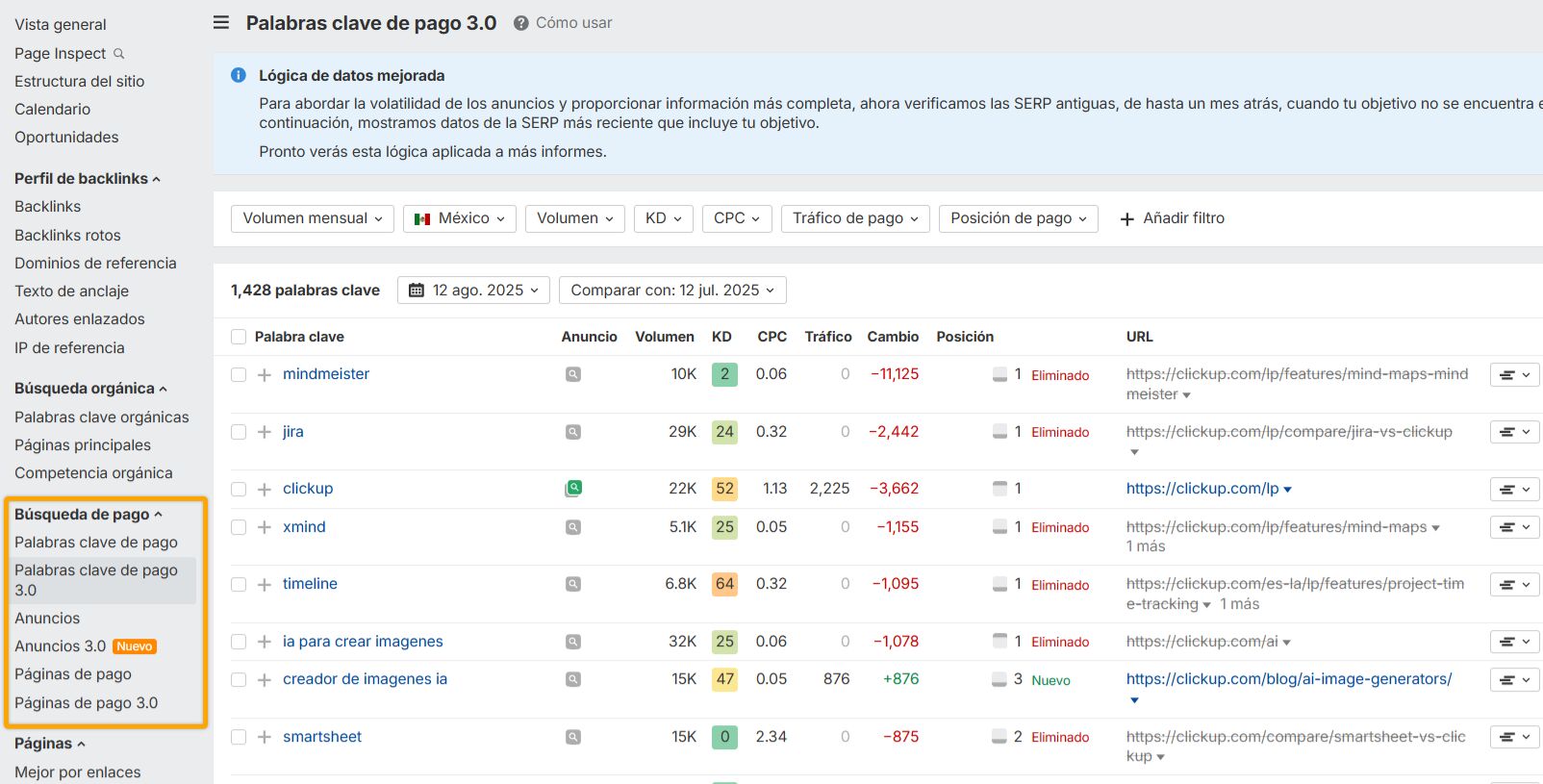Check the smartsheet row checkbox

coord(239,737)
